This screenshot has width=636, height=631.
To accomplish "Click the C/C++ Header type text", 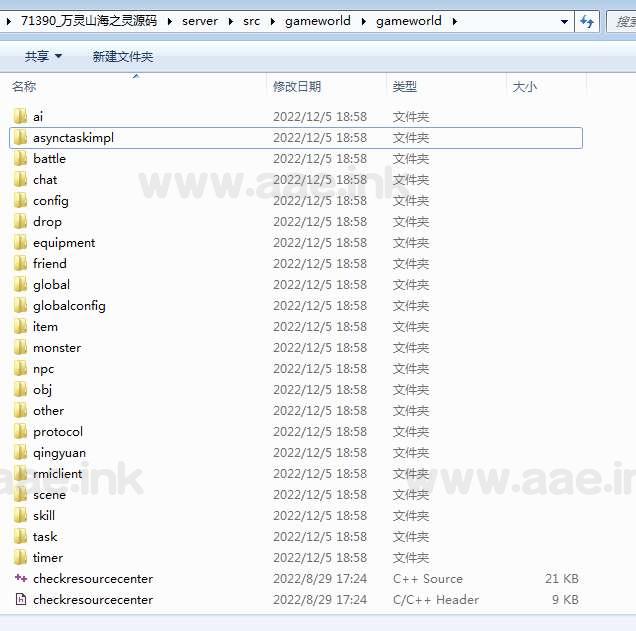I will 436,599.
